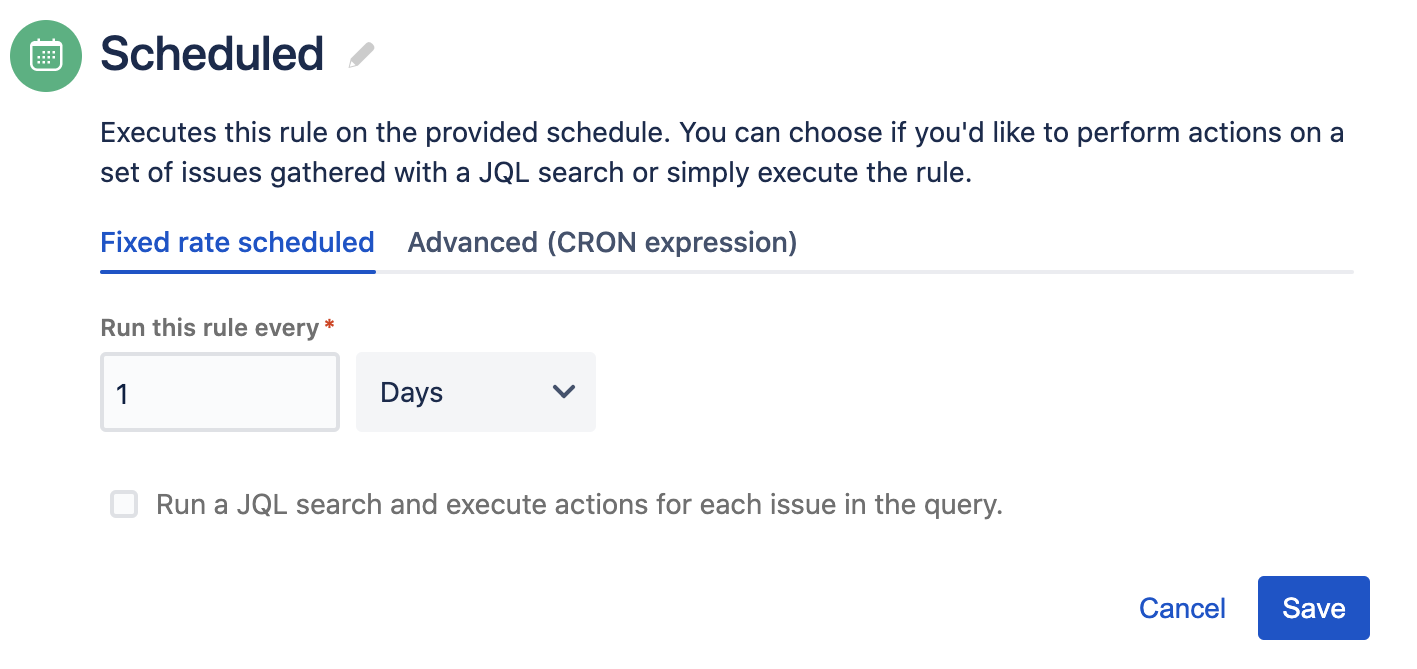Switch to the Fixed rate scheduled tab
The height and width of the screenshot is (669, 1417).
coord(238,243)
